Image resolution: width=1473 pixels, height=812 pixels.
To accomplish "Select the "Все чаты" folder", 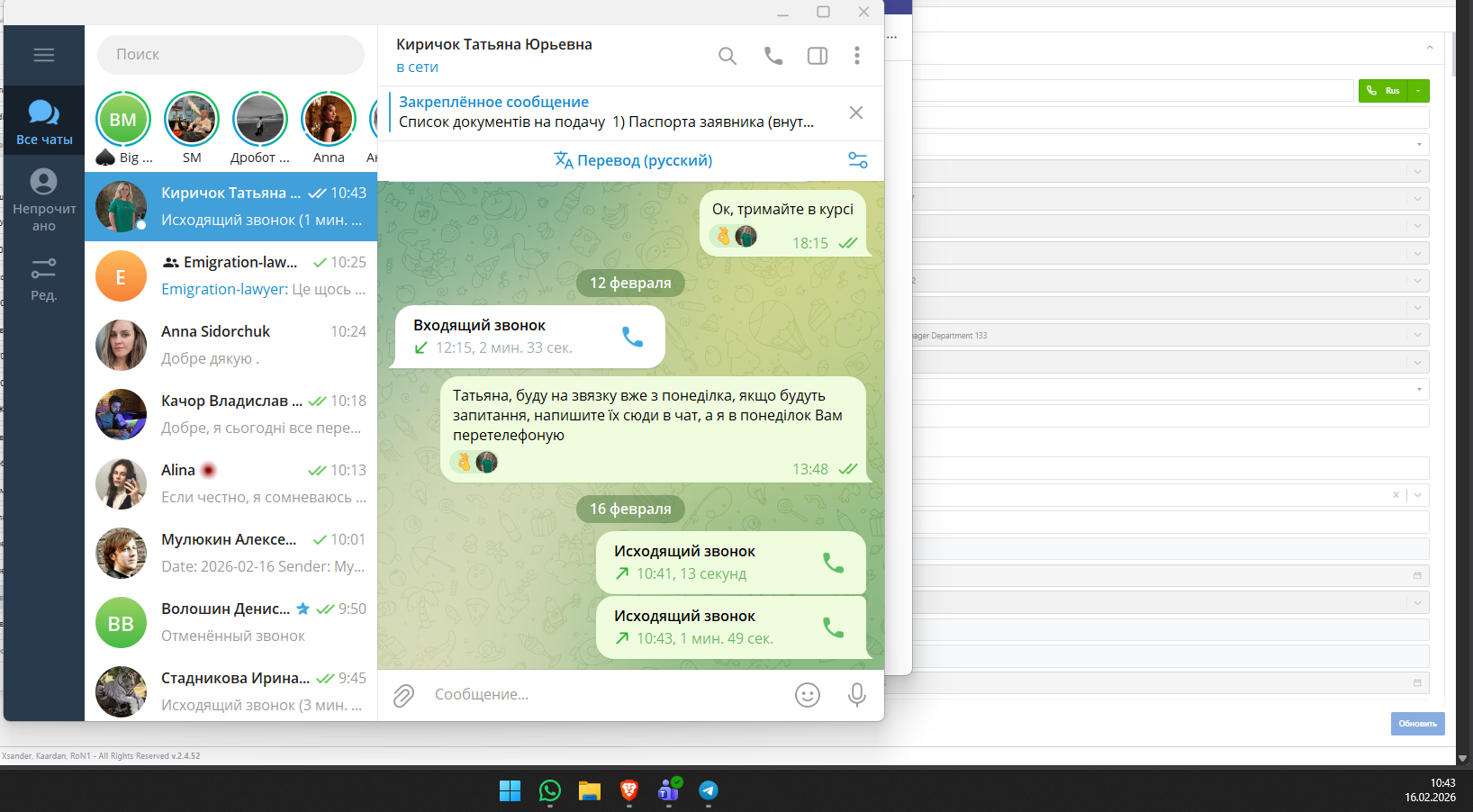I will pyautogui.click(x=44, y=121).
